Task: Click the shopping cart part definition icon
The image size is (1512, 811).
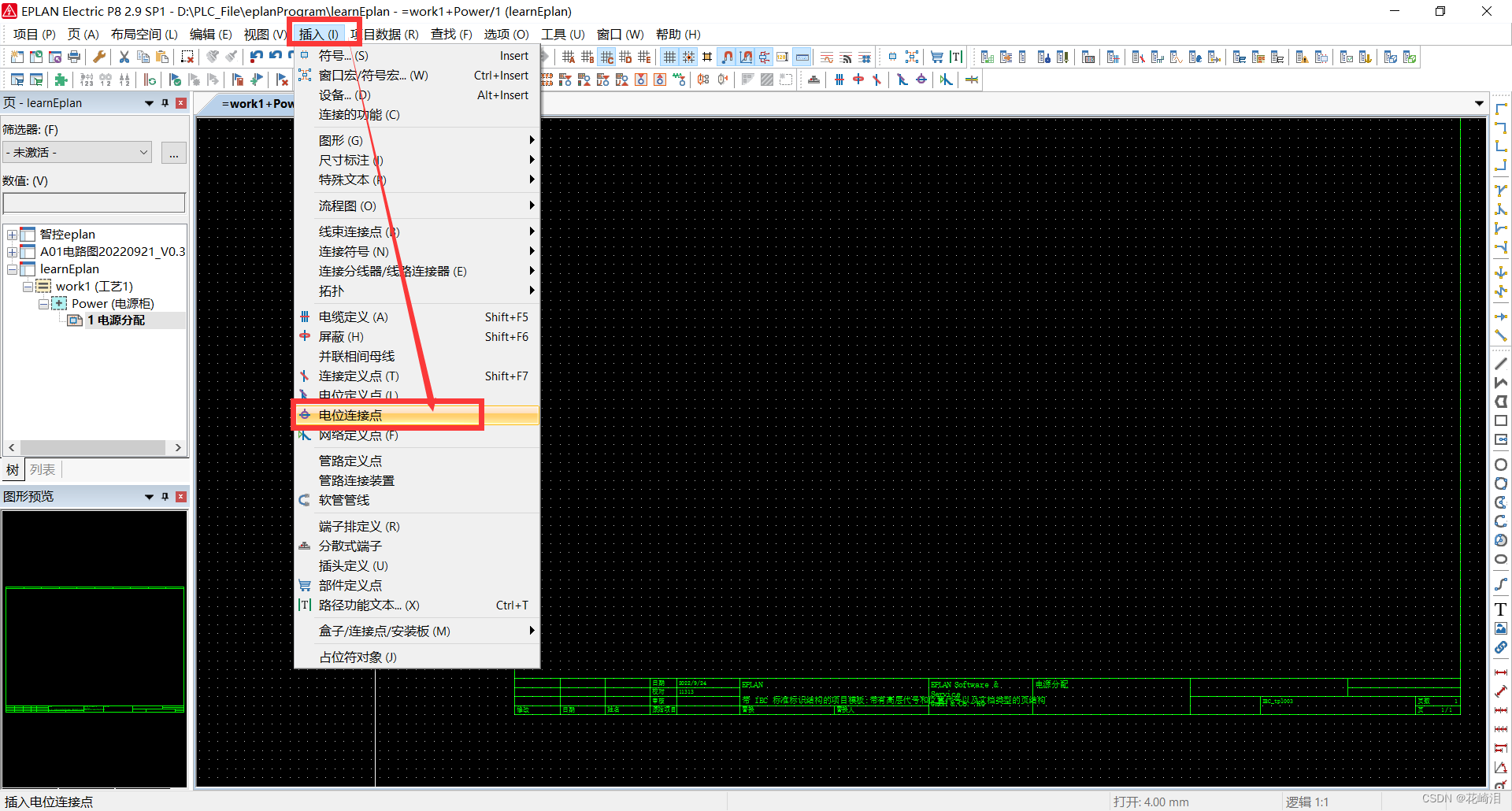Action: point(937,57)
